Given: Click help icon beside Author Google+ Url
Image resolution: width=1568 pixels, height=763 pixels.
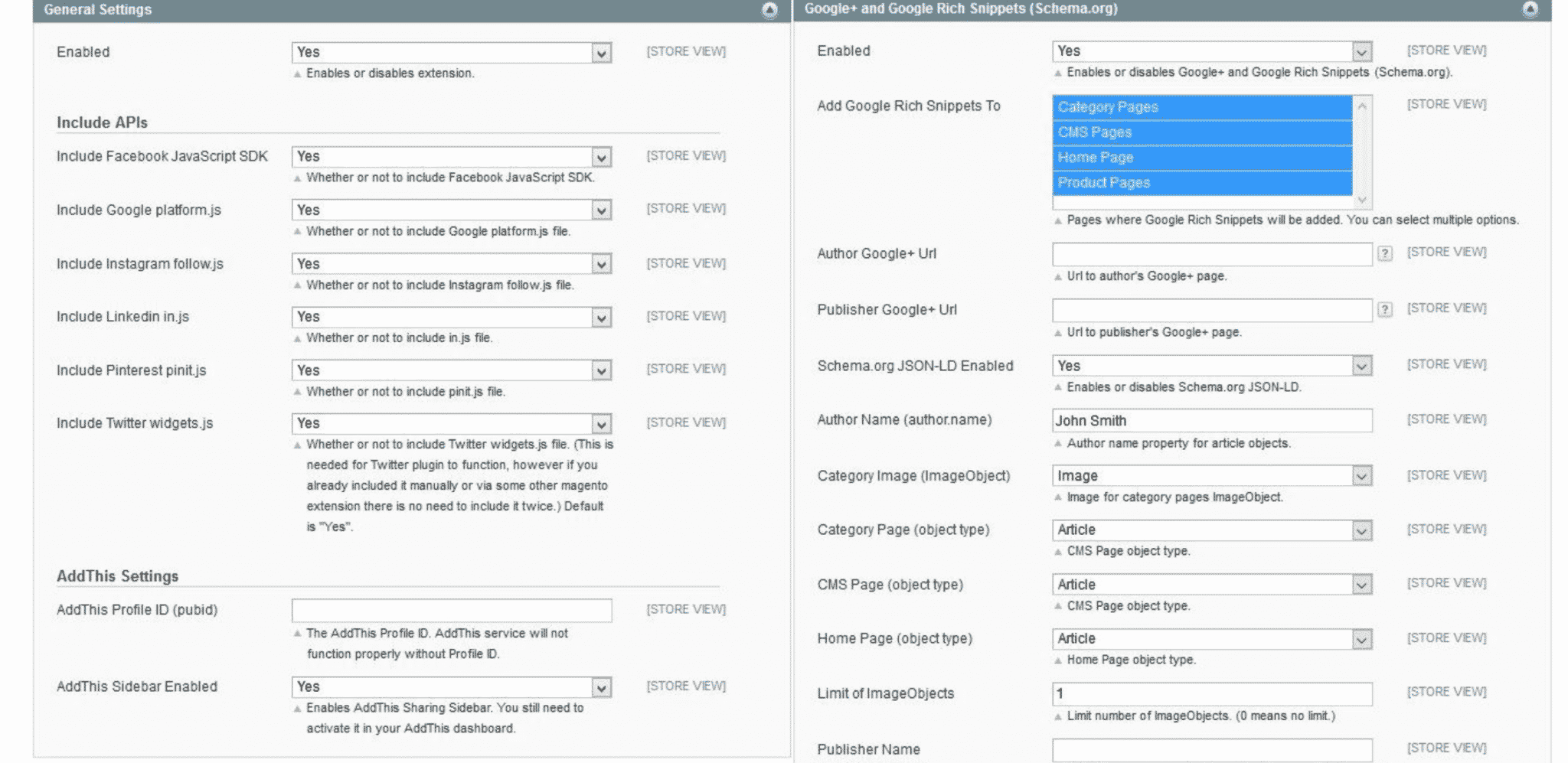Looking at the screenshot, I should click(x=1385, y=253).
